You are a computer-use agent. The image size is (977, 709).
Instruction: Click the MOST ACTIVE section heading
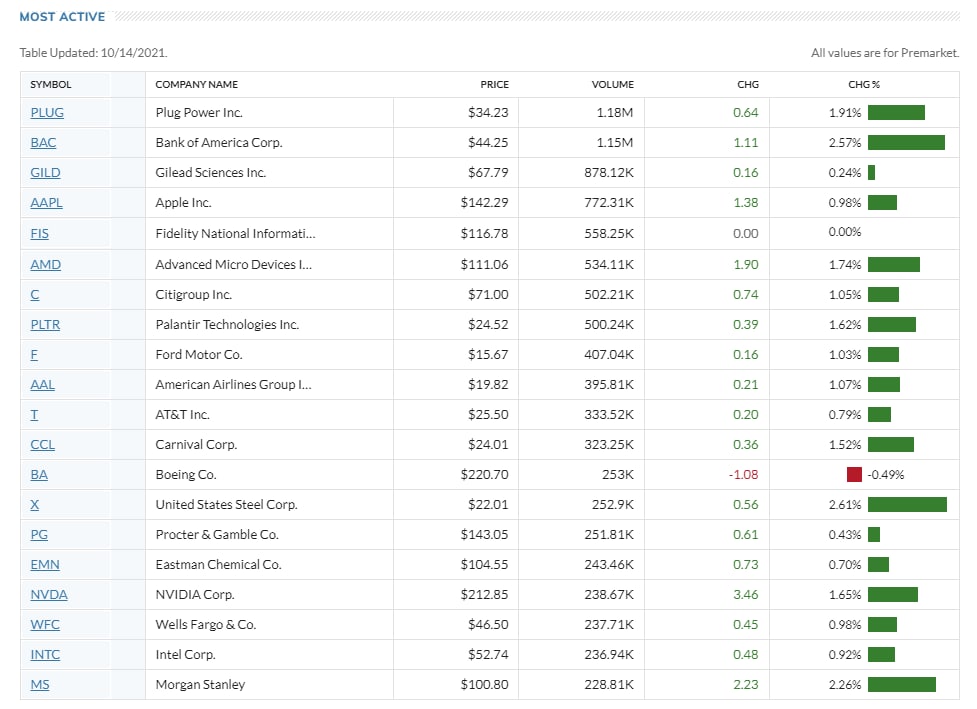tap(62, 17)
